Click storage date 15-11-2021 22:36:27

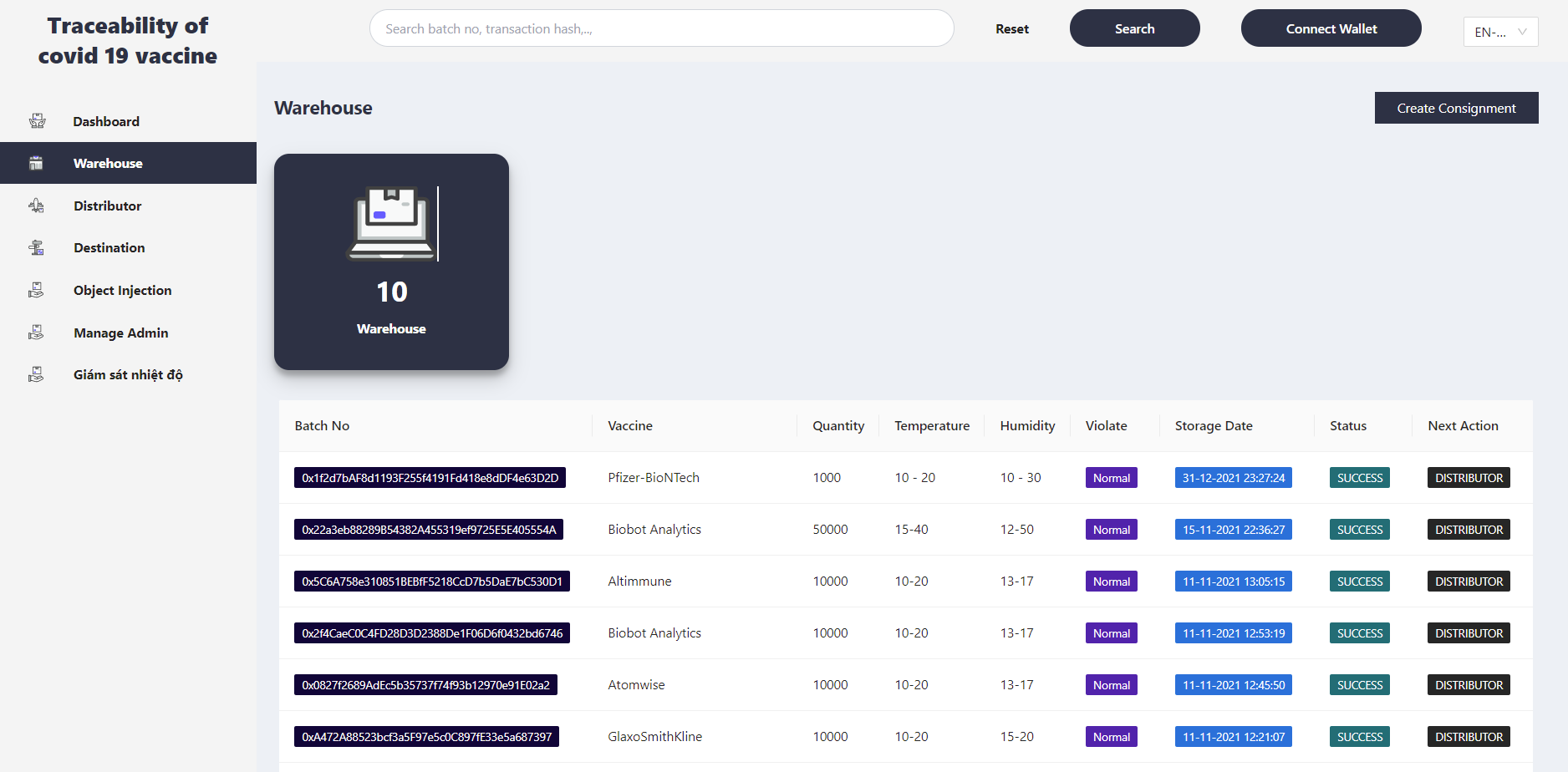1234,530
